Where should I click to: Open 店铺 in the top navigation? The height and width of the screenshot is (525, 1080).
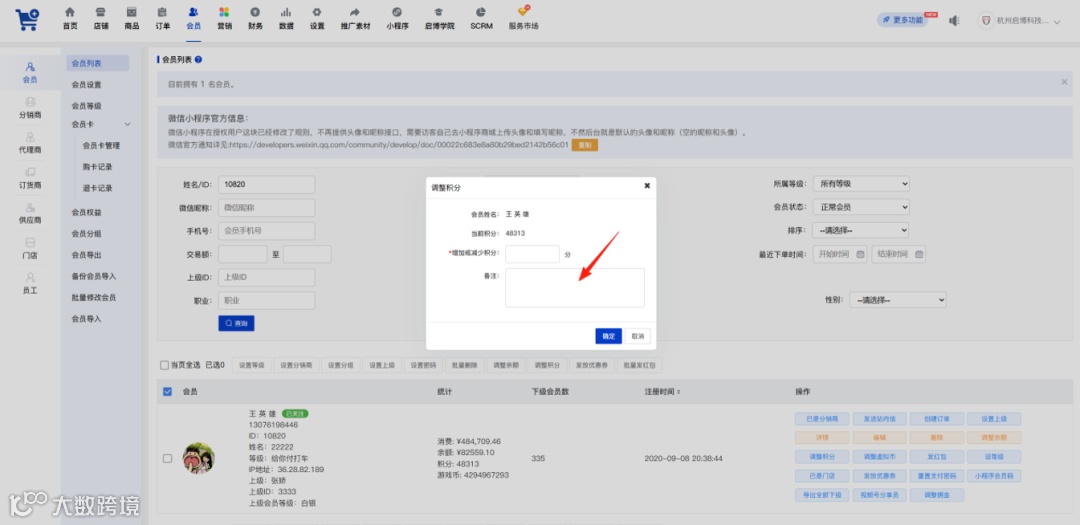pyautogui.click(x=101, y=18)
